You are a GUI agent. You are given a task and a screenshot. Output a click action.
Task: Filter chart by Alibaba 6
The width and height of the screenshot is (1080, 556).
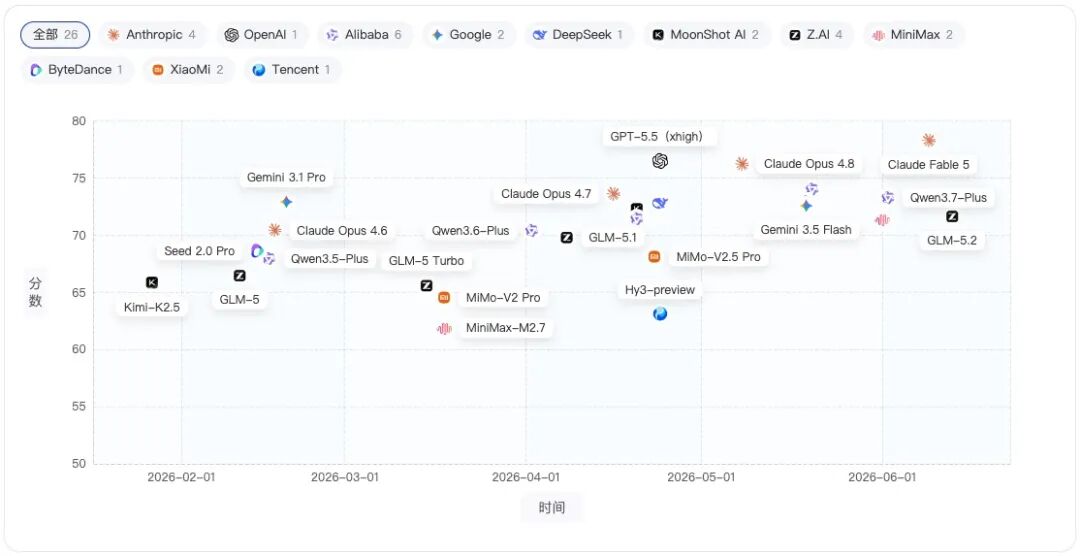click(x=364, y=34)
